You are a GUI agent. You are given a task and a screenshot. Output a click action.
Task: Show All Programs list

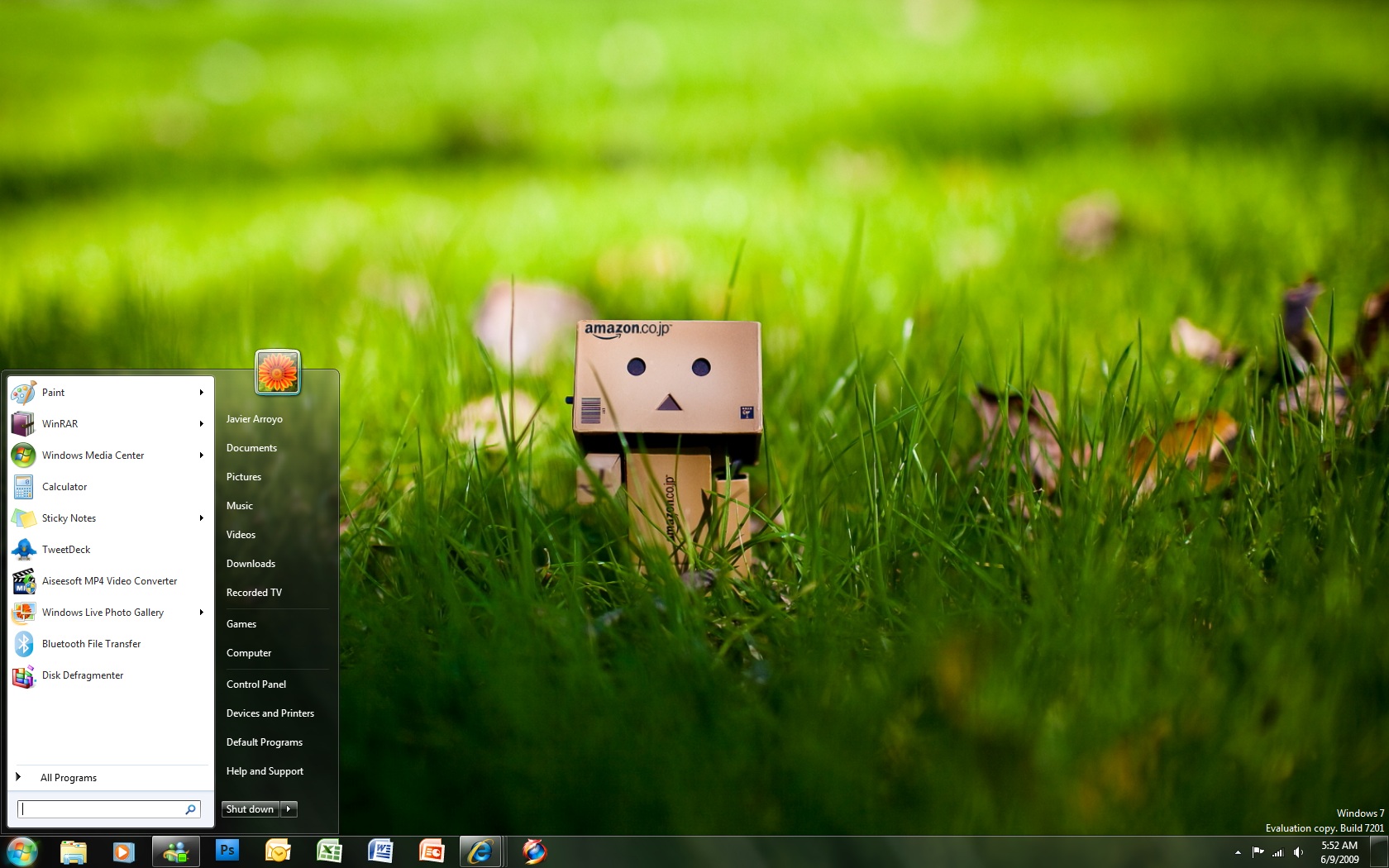69,778
